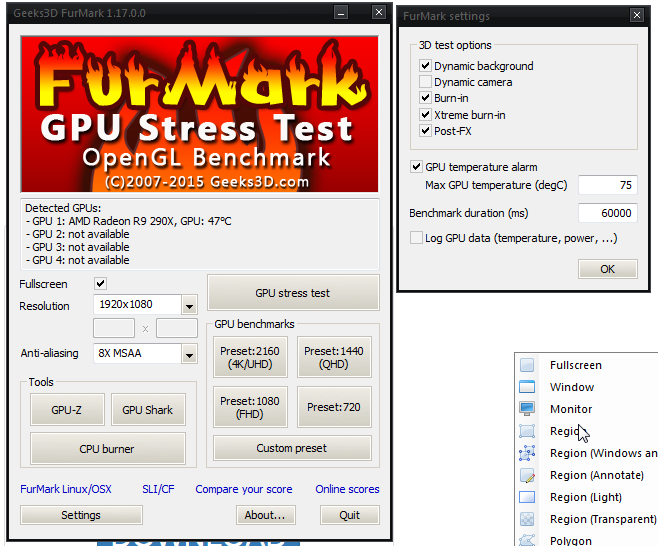Minimize the FurMark main window
The width and height of the screenshot is (658, 546).
341,13
